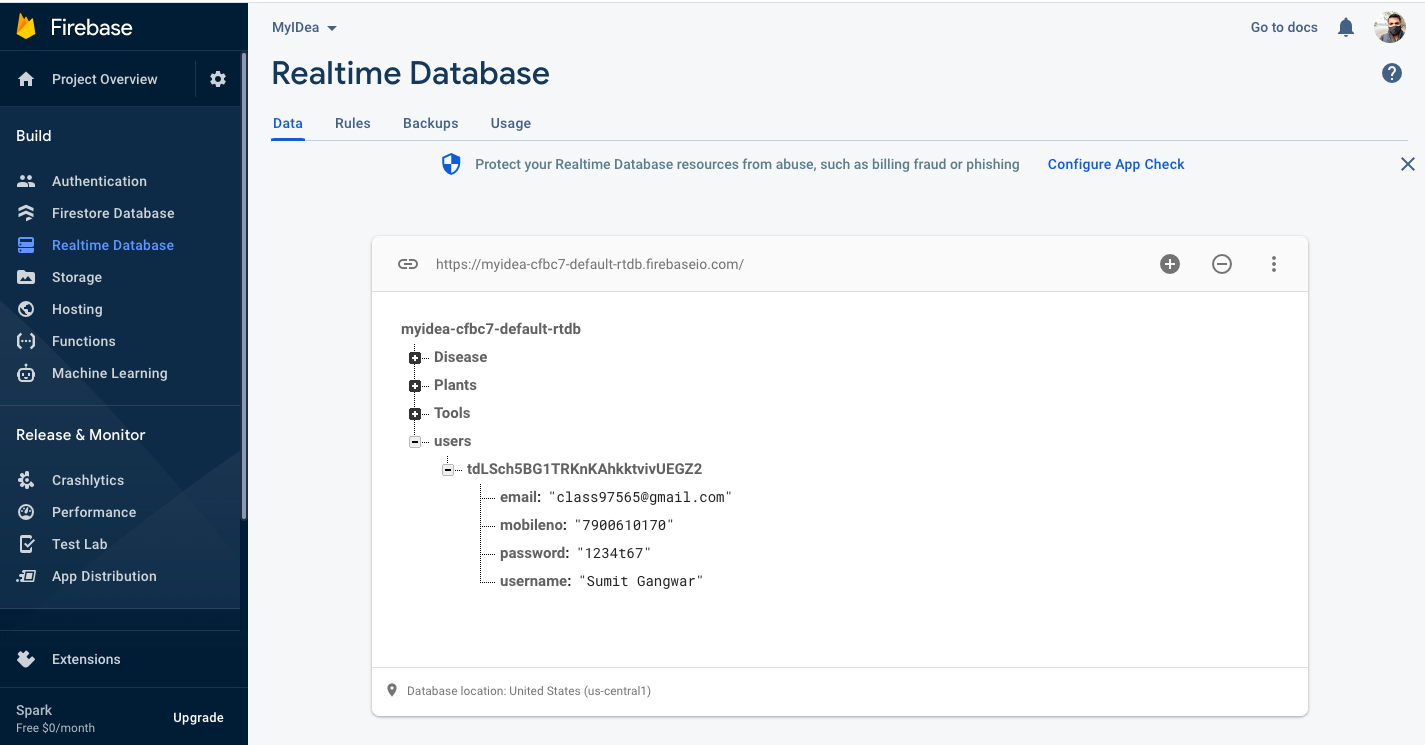Click Configure App Check link
Viewport: 1425px width, 745px height.
pyautogui.click(x=1116, y=164)
